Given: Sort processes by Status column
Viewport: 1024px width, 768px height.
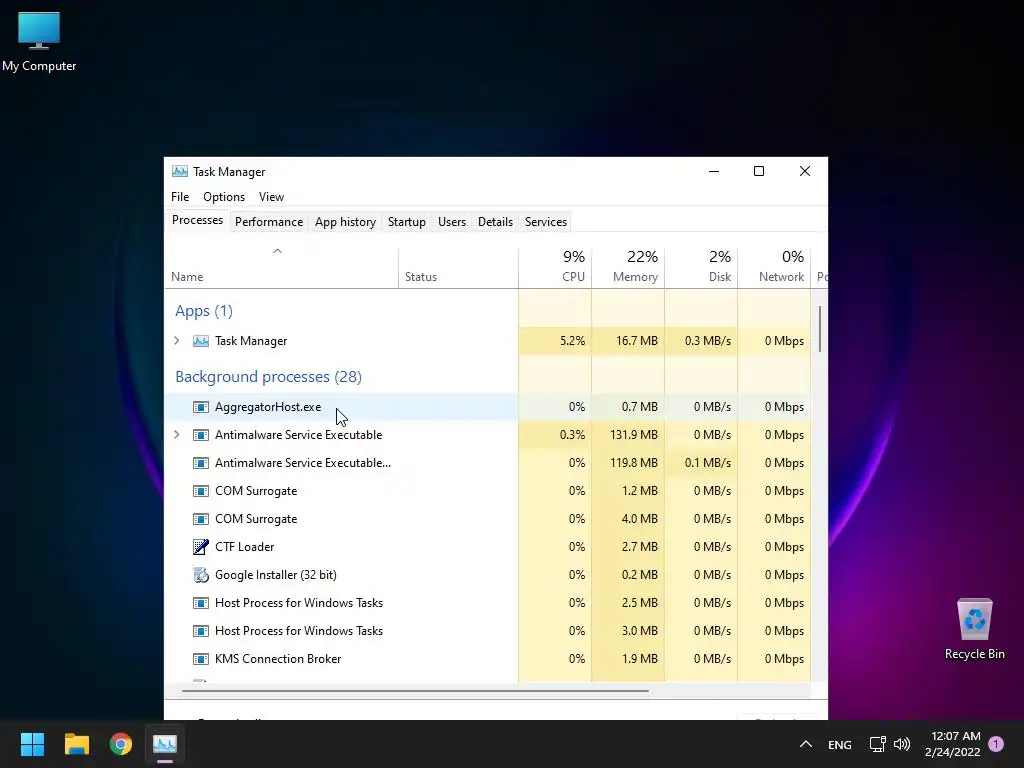Looking at the screenshot, I should tap(458, 268).
